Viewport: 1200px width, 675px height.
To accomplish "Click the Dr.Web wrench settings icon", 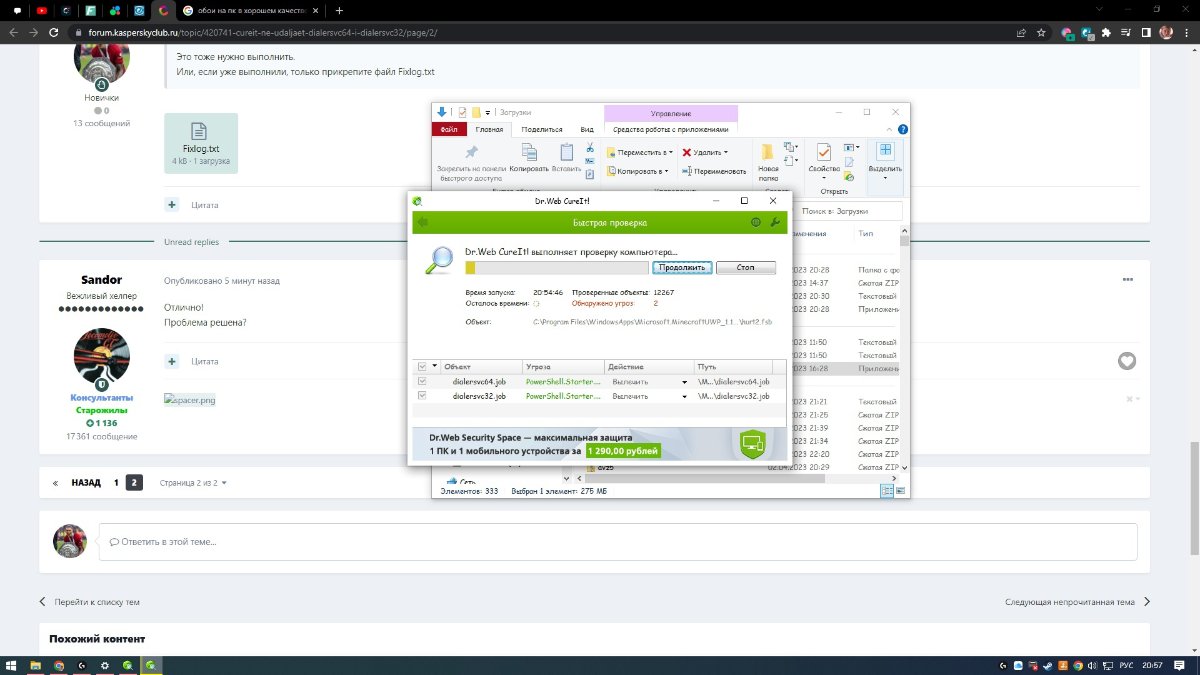I will tap(774, 222).
